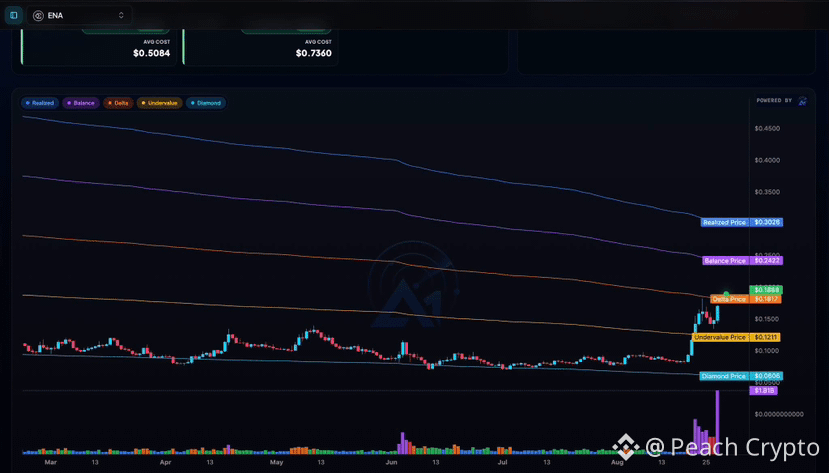Click the $0.7360 average cost value
This screenshot has height=473, width=829.
pyautogui.click(x=314, y=53)
